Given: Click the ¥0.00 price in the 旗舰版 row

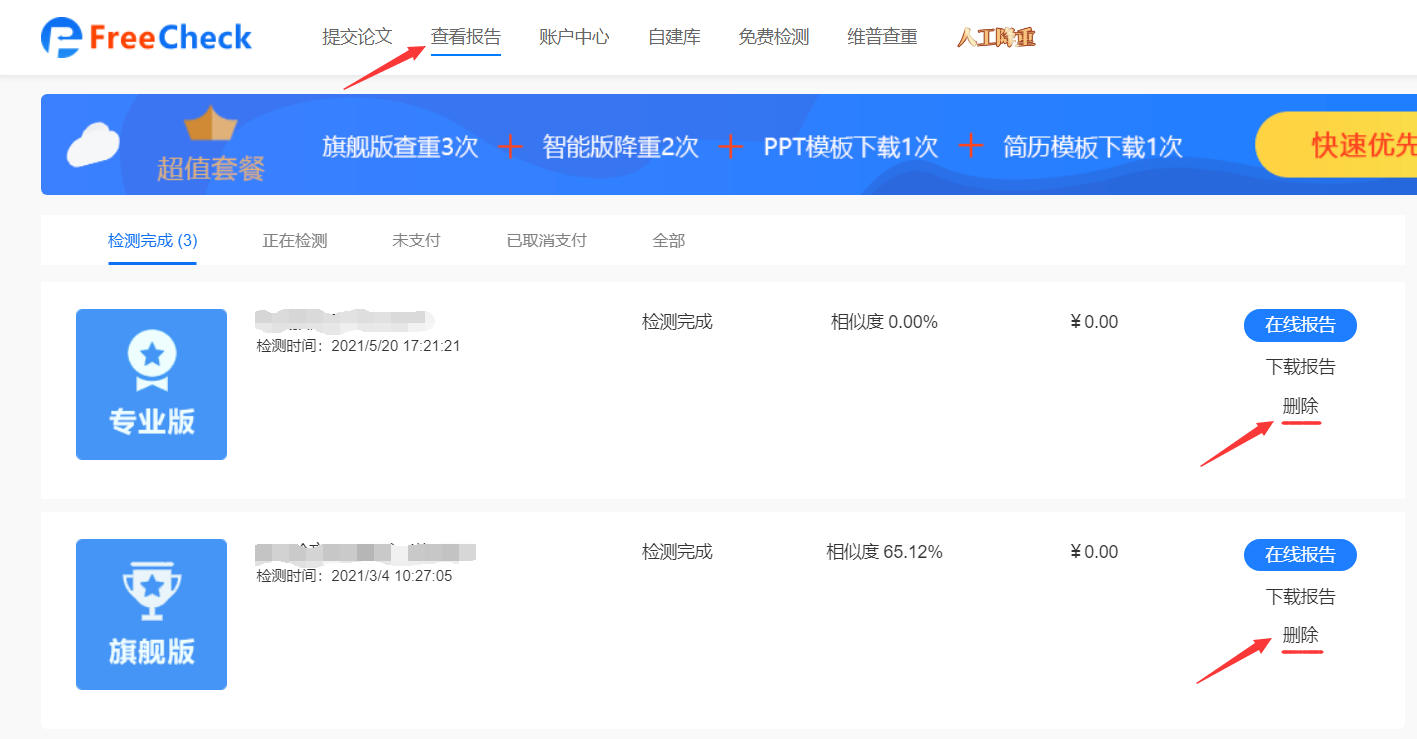Looking at the screenshot, I should (x=1094, y=552).
